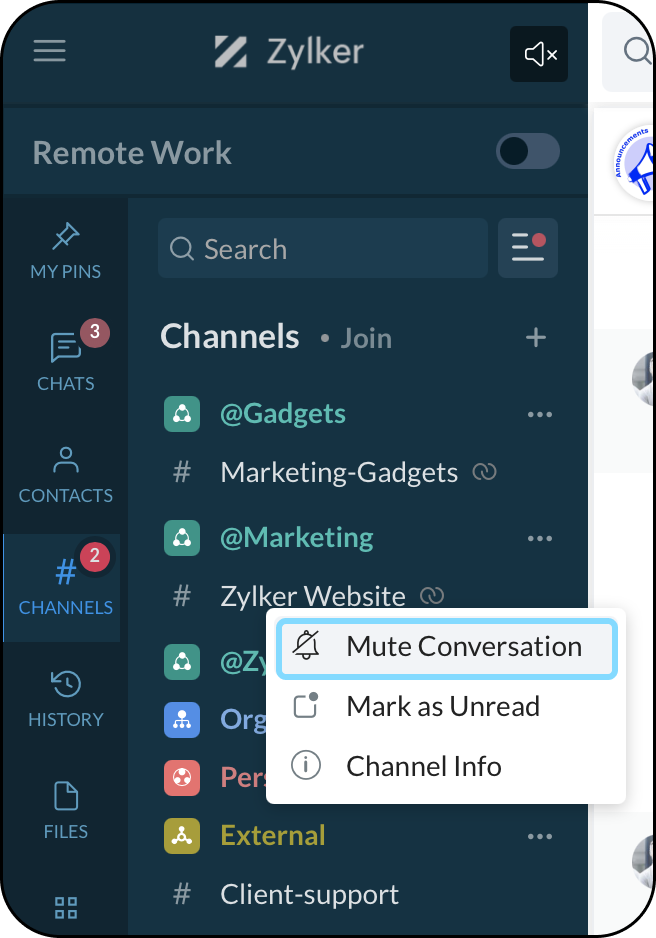
Task: Add a new channel with plus
Action: 536,337
